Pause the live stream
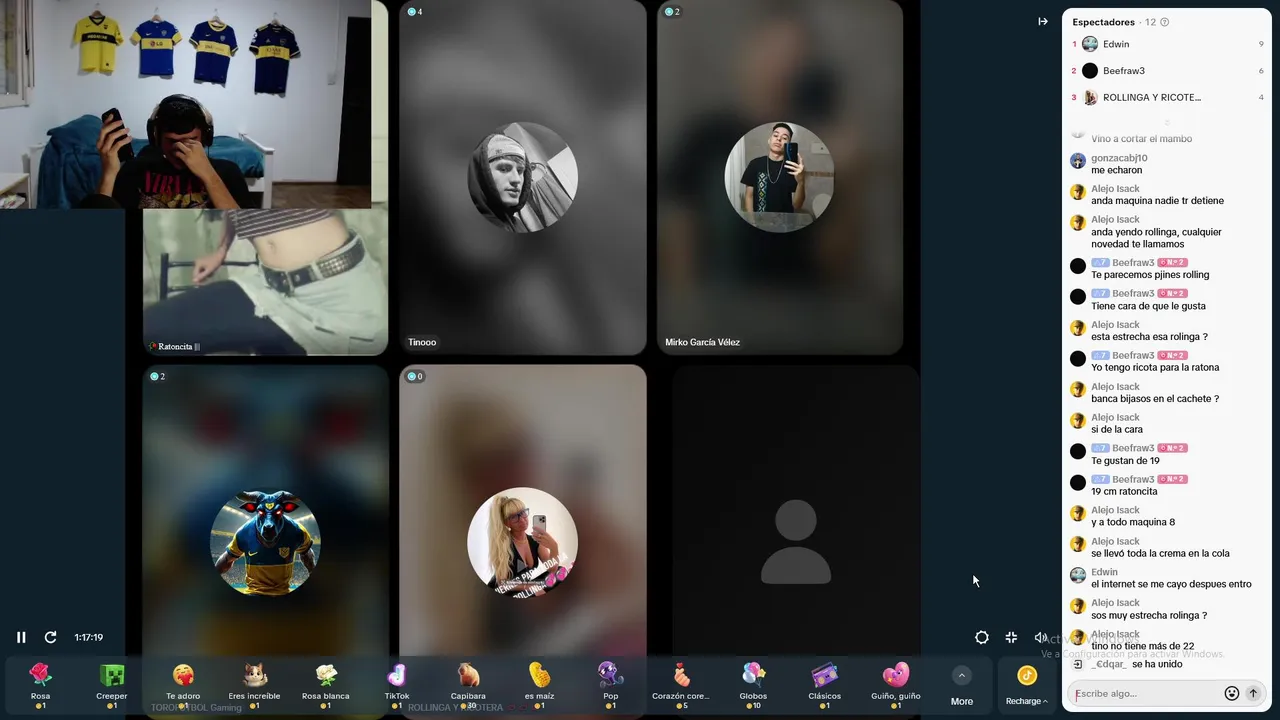The image size is (1280, 720). [21, 637]
